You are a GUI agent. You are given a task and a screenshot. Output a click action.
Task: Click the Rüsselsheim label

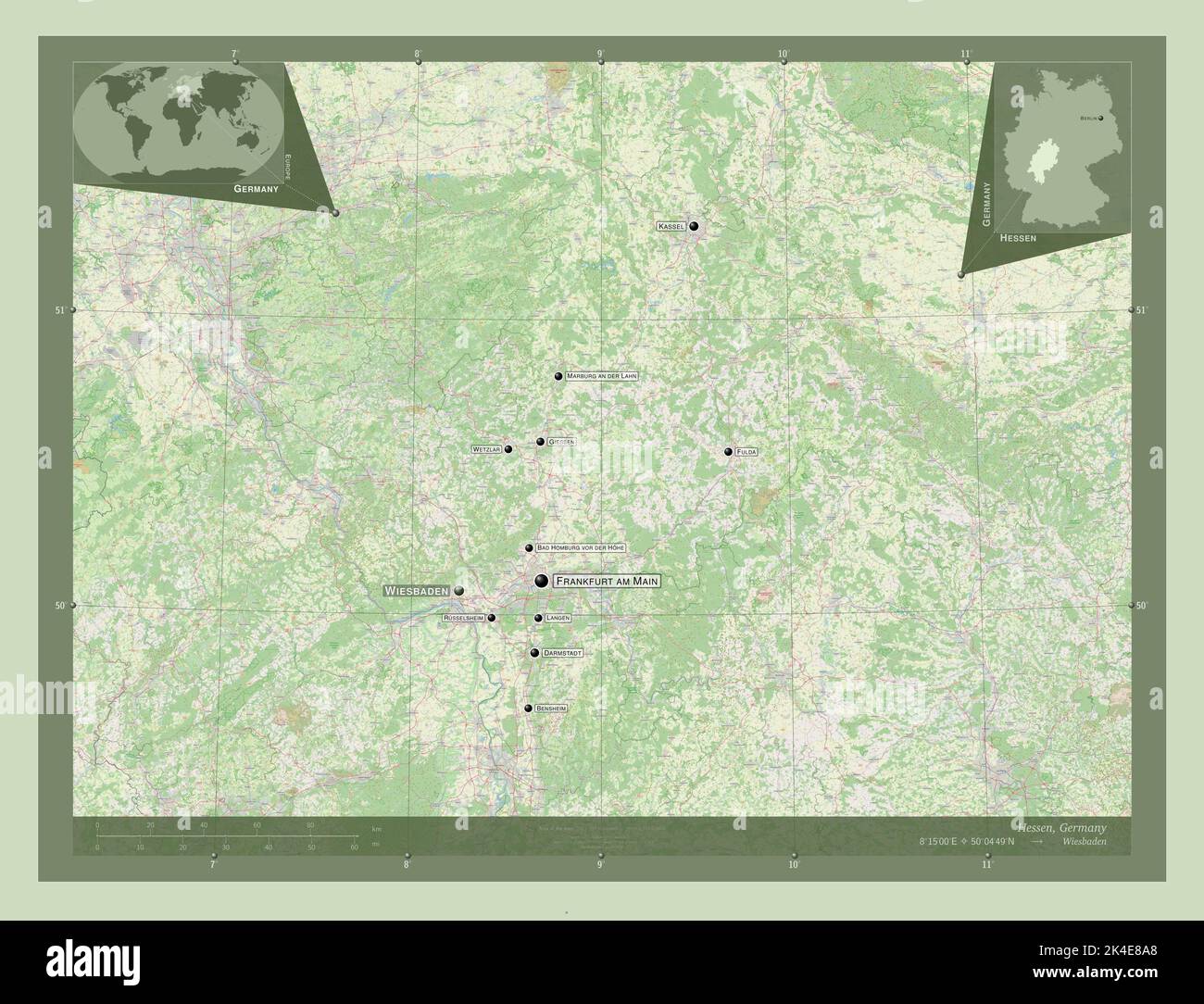(465, 618)
